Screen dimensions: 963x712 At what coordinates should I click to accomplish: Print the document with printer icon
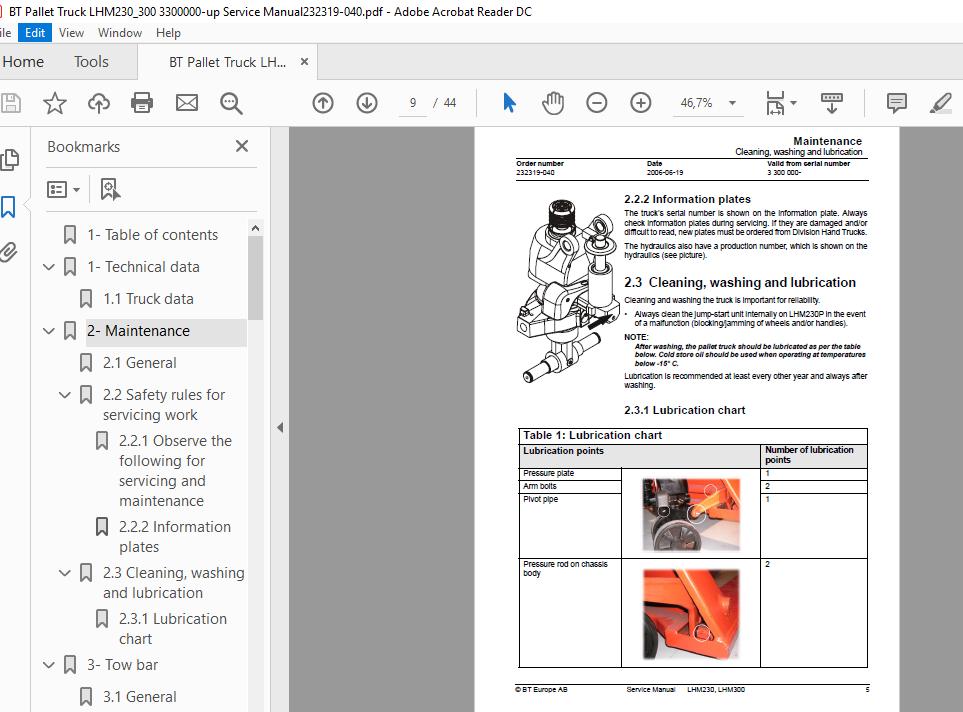(142, 103)
